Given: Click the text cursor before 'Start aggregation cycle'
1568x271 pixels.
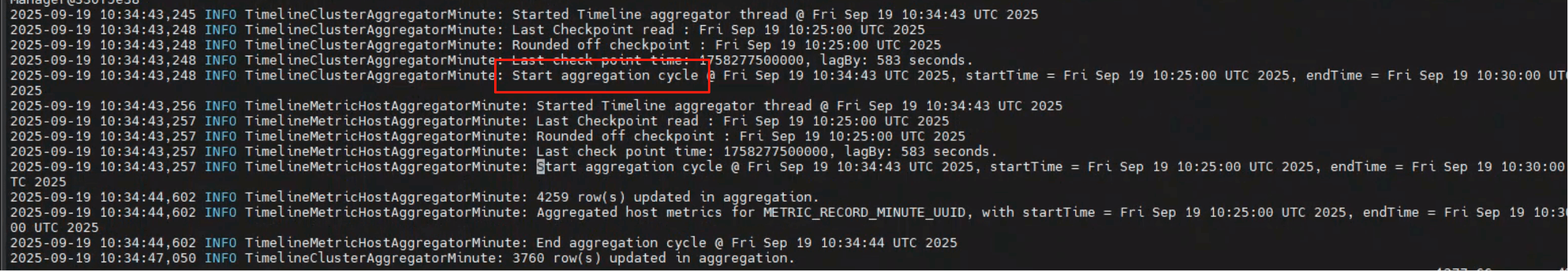Looking at the screenshot, I should click(x=540, y=167).
